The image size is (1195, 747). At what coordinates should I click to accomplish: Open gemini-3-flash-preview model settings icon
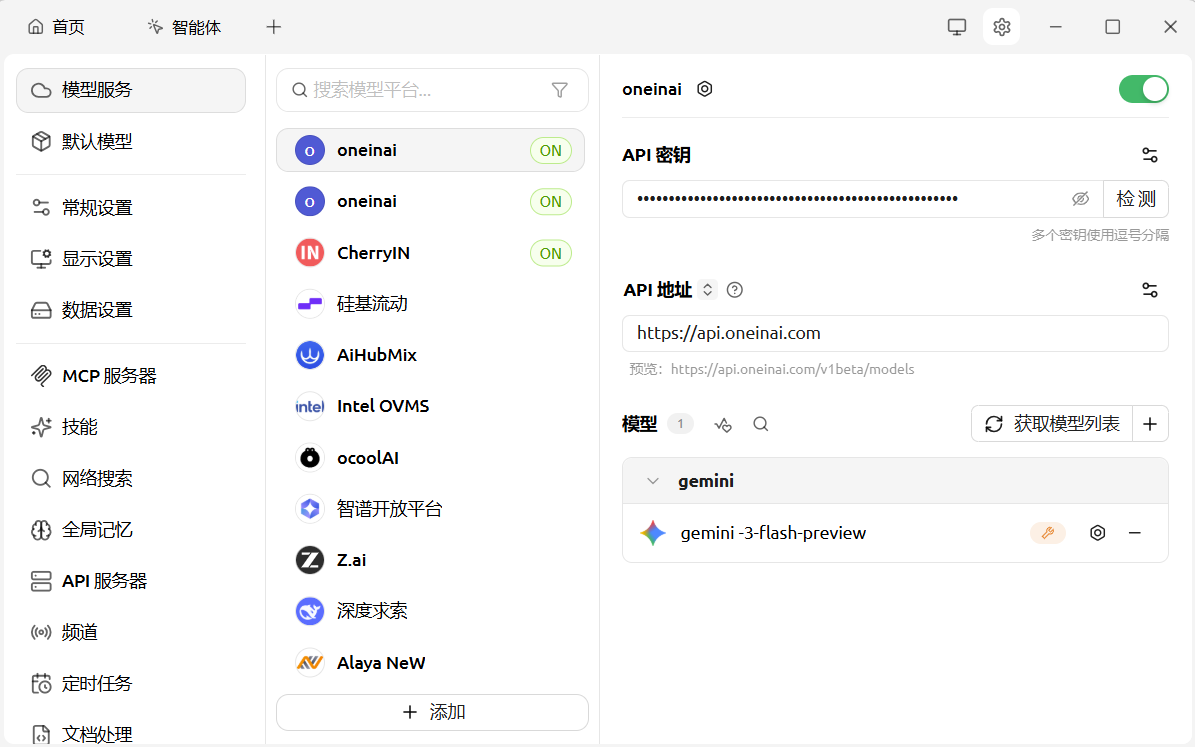(1097, 533)
